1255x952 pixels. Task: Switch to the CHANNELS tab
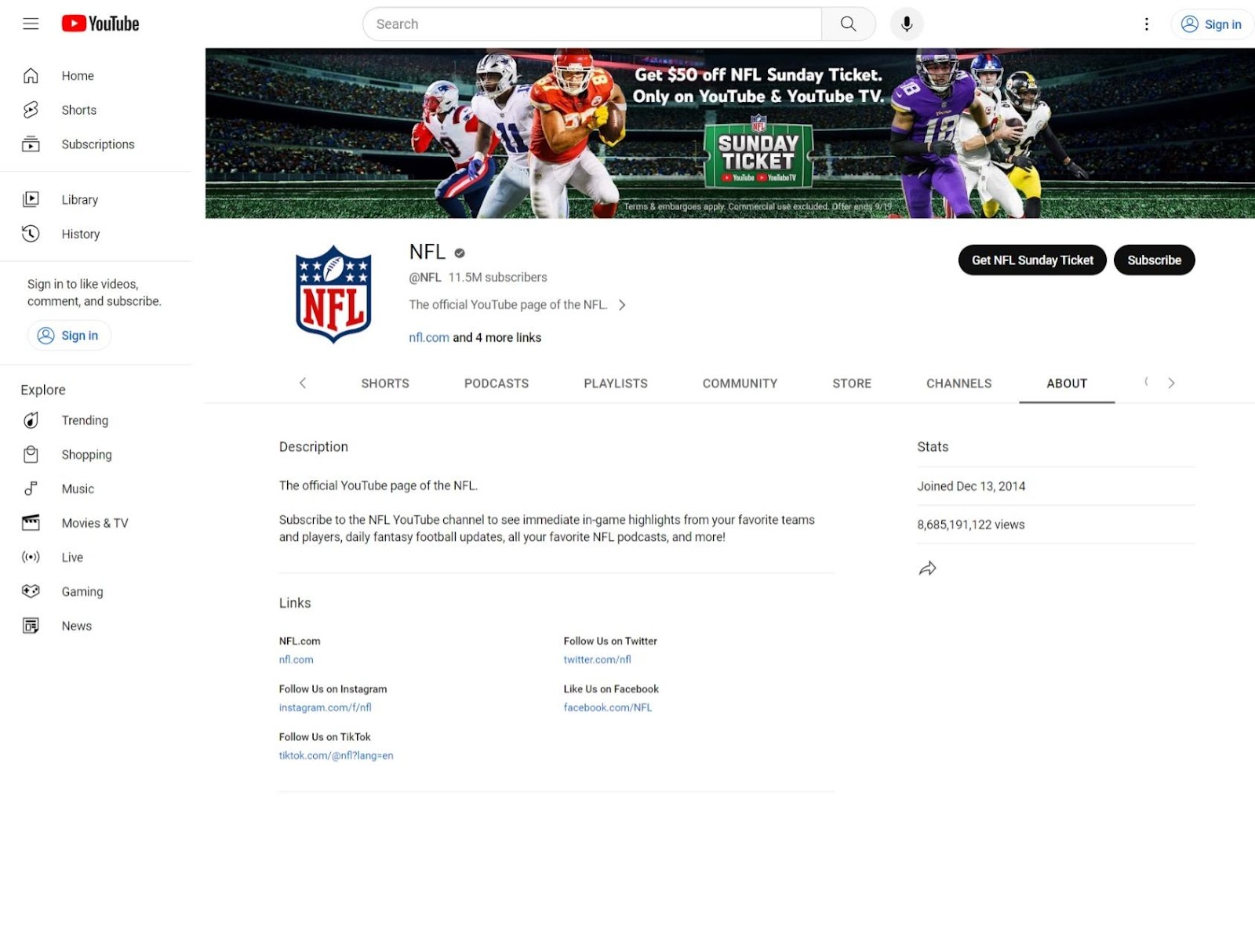pyautogui.click(x=959, y=383)
